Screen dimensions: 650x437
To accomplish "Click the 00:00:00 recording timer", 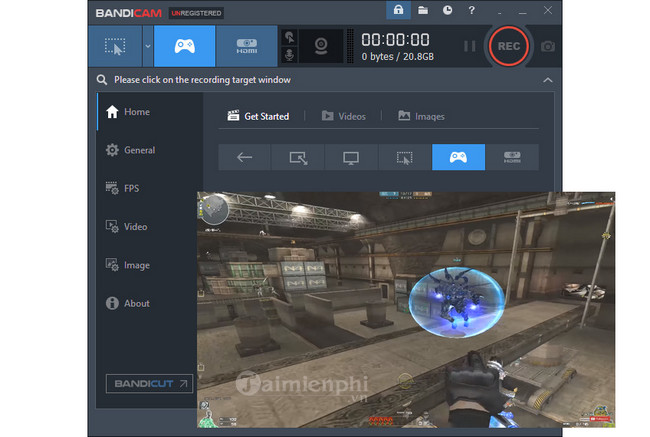I will 395,40.
